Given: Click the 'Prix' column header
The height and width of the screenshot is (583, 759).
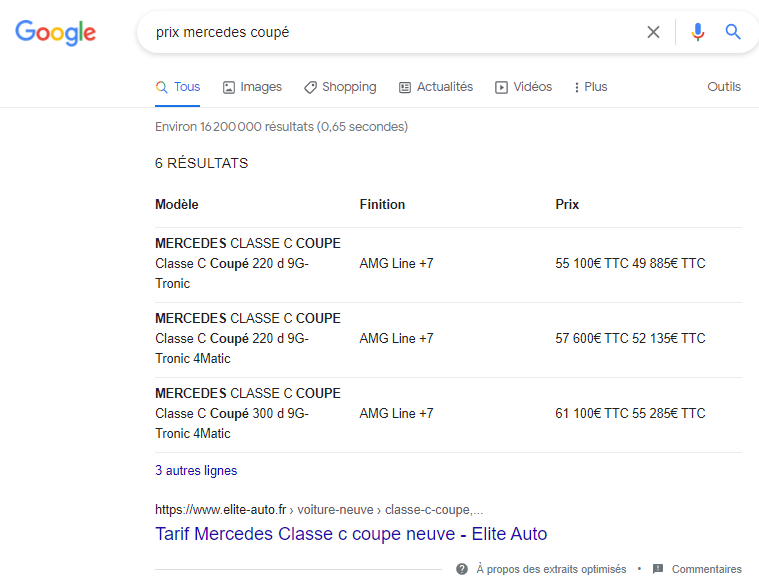Looking at the screenshot, I should 567,204.
